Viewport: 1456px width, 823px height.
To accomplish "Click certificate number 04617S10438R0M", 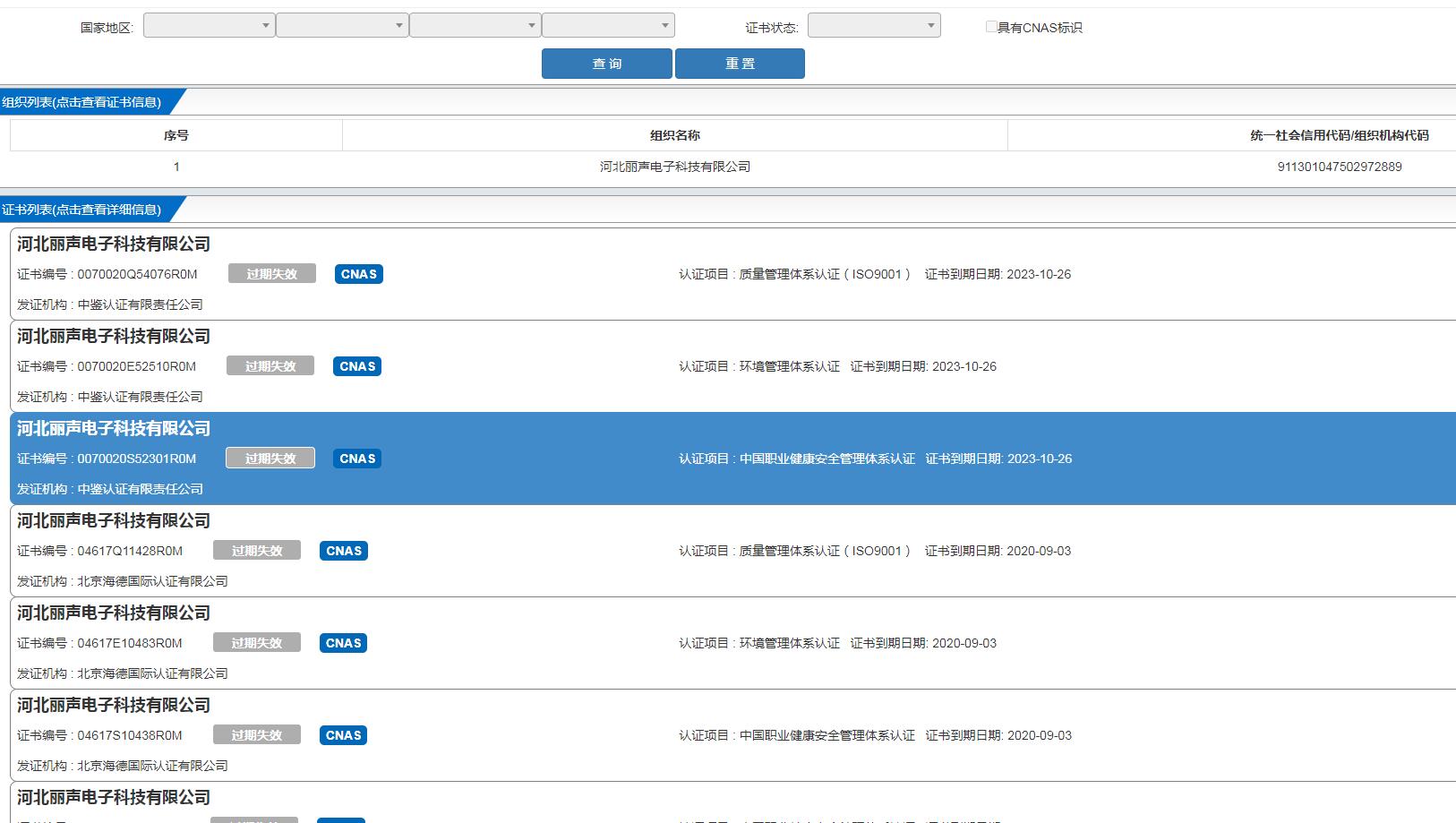I will (x=130, y=735).
